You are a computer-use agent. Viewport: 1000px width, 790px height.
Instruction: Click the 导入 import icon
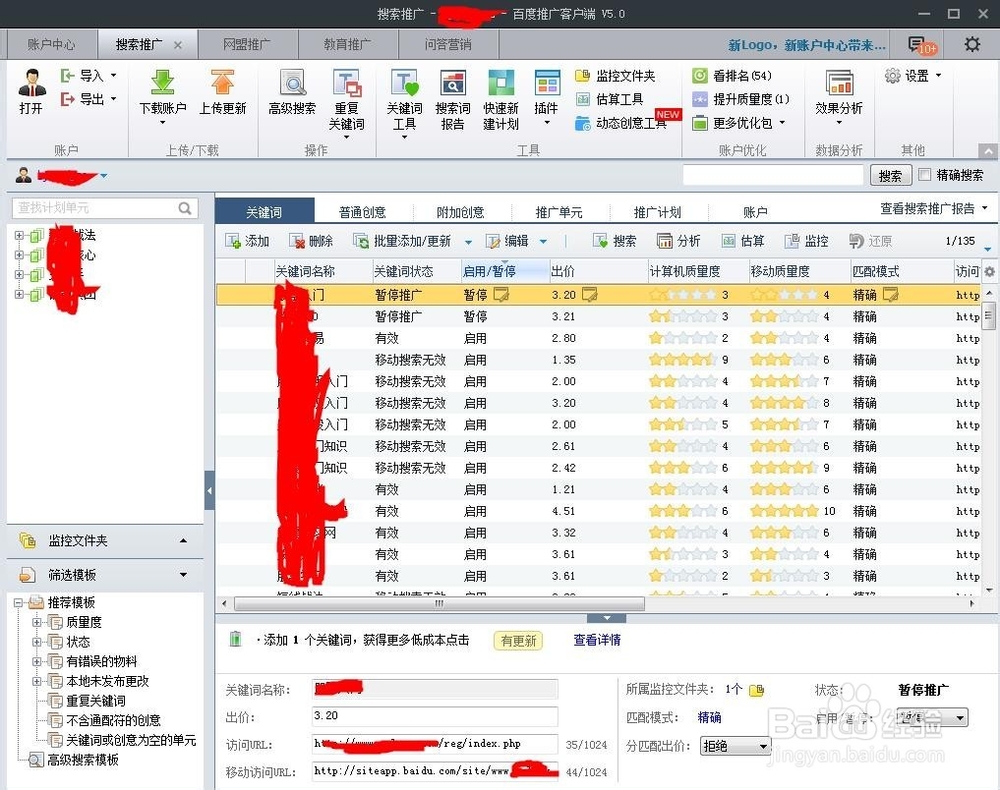[68, 76]
